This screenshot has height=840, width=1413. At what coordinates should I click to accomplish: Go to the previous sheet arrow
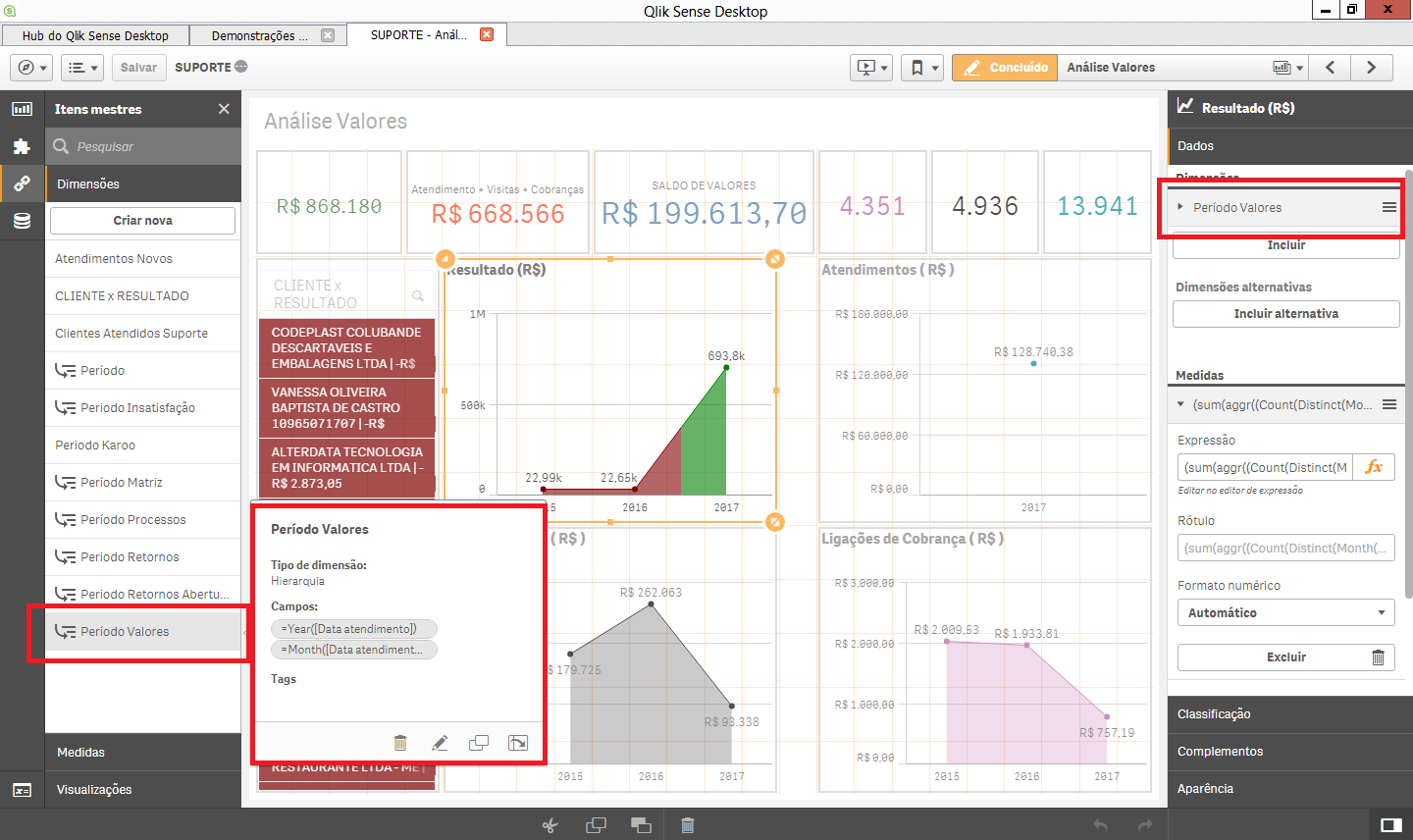point(1330,68)
